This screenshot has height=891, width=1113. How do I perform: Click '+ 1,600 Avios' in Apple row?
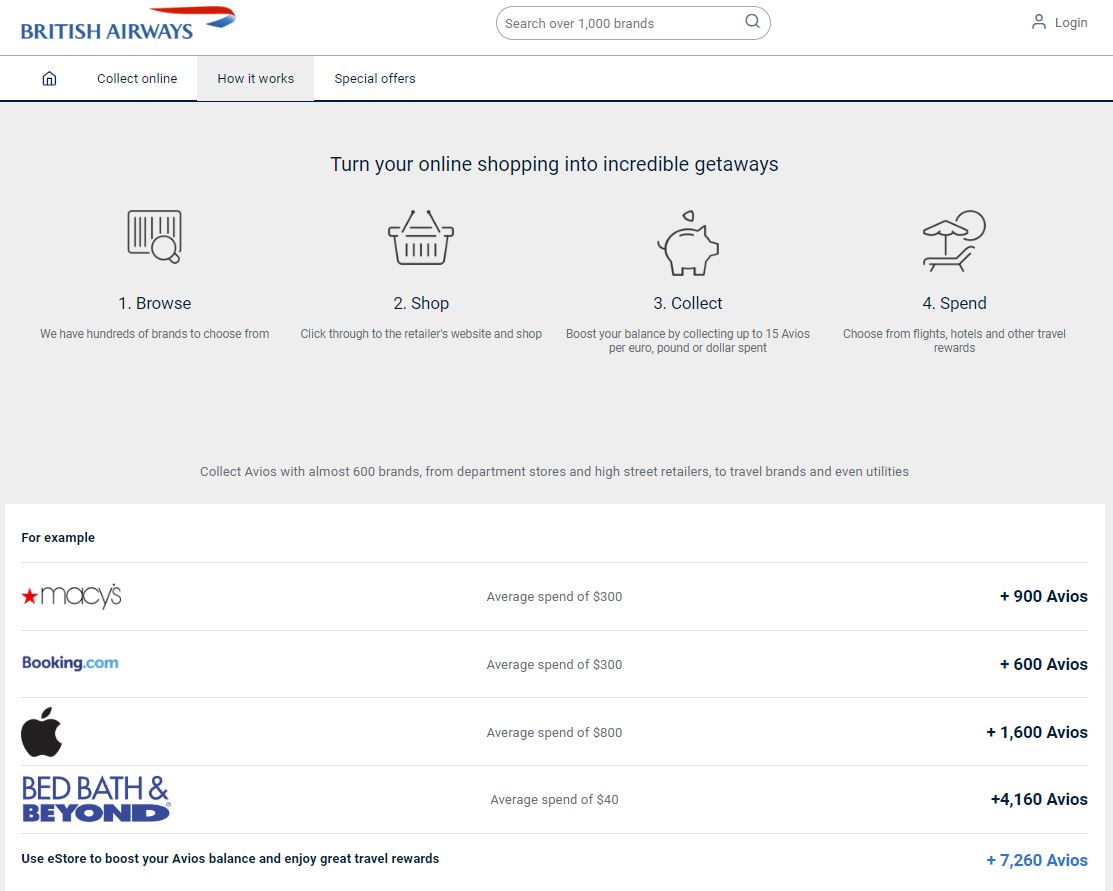(x=1037, y=732)
